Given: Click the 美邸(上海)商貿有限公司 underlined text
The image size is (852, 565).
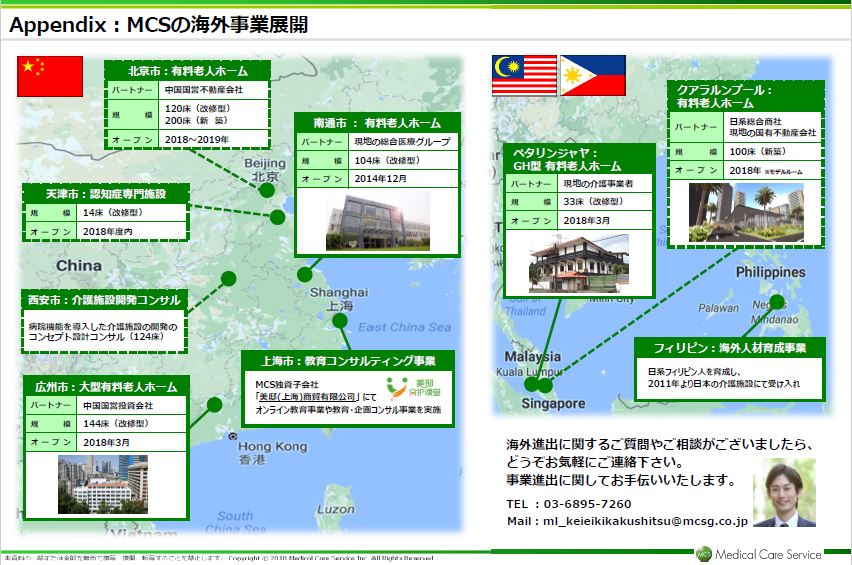Looking at the screenshot, I should (307, 397).
